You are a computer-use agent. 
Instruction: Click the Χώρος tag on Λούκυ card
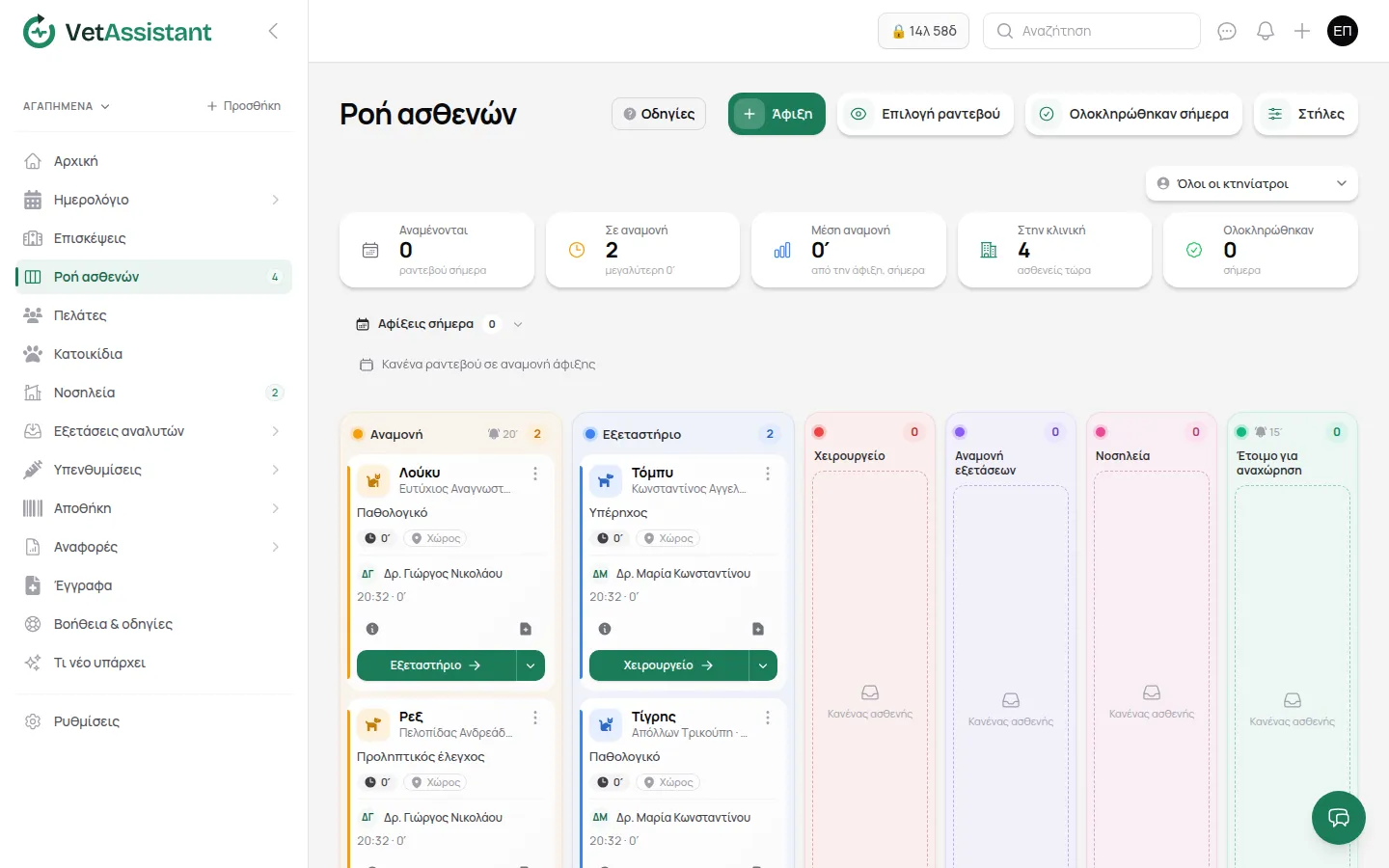436,538
